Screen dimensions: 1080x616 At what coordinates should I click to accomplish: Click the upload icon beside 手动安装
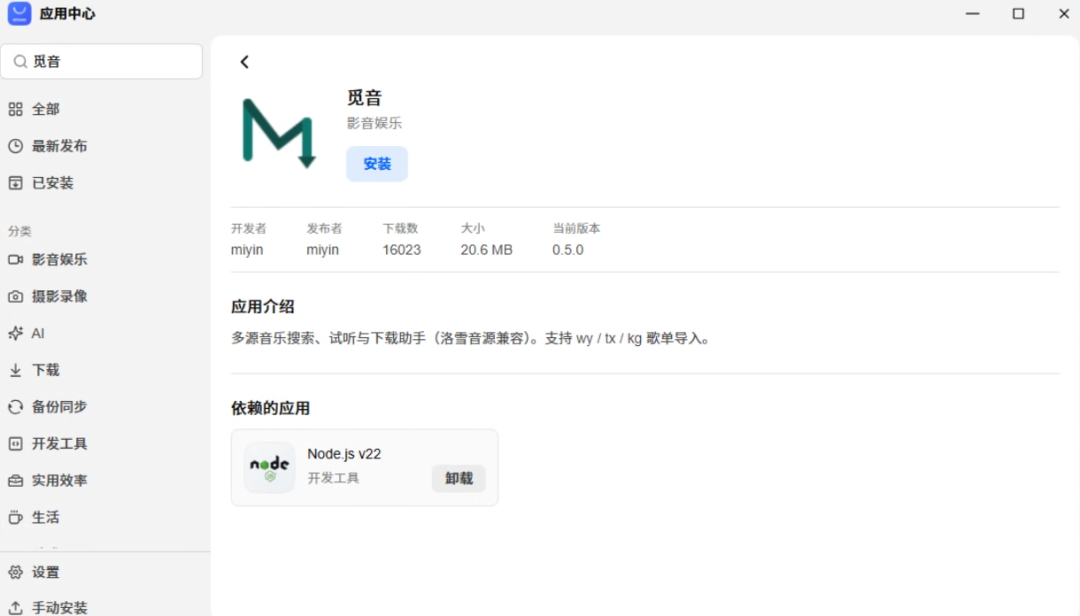(15, 608)
